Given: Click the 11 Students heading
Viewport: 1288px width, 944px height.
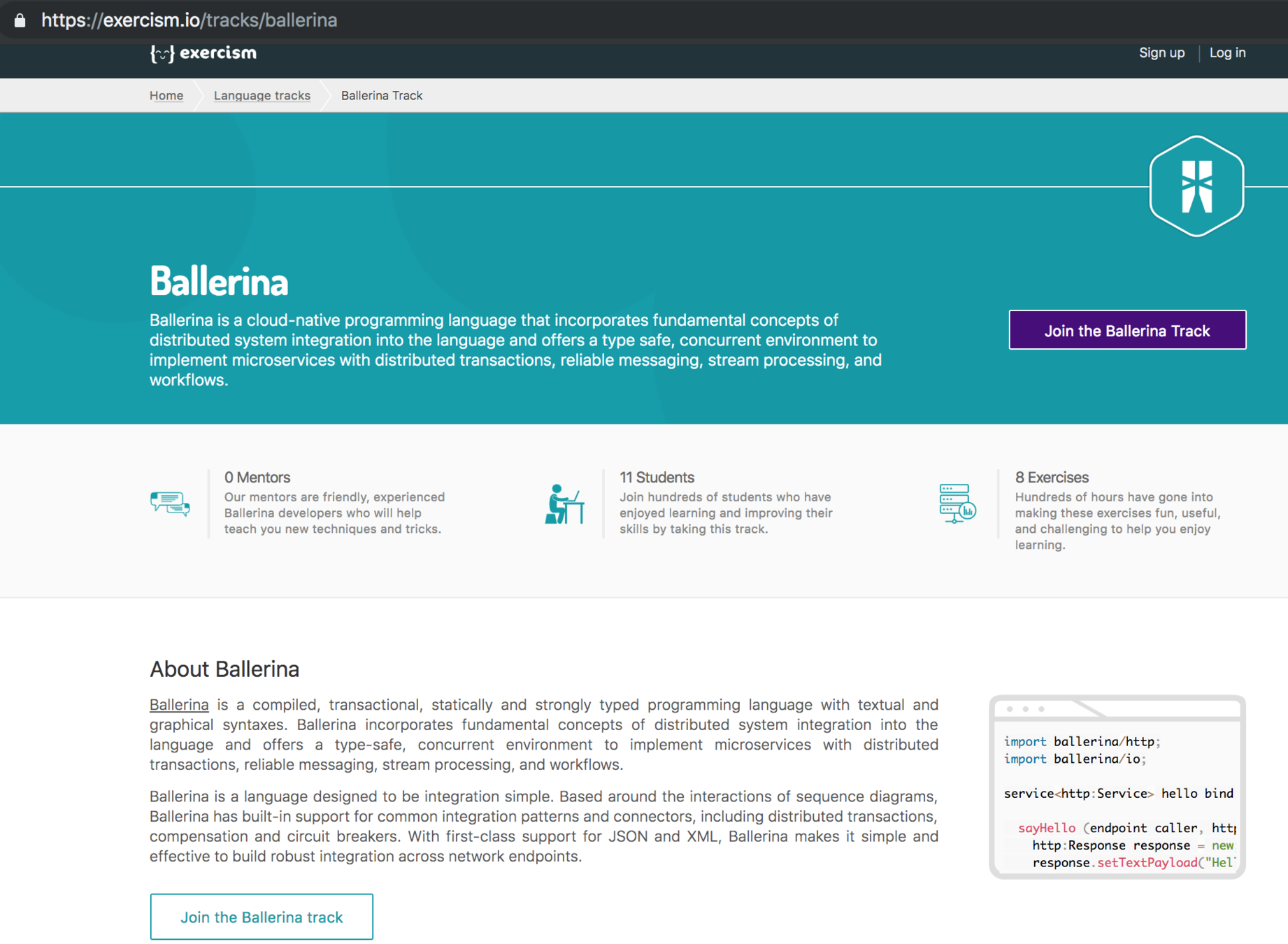Looking at the screenshot, I should [x=657, y=478].
